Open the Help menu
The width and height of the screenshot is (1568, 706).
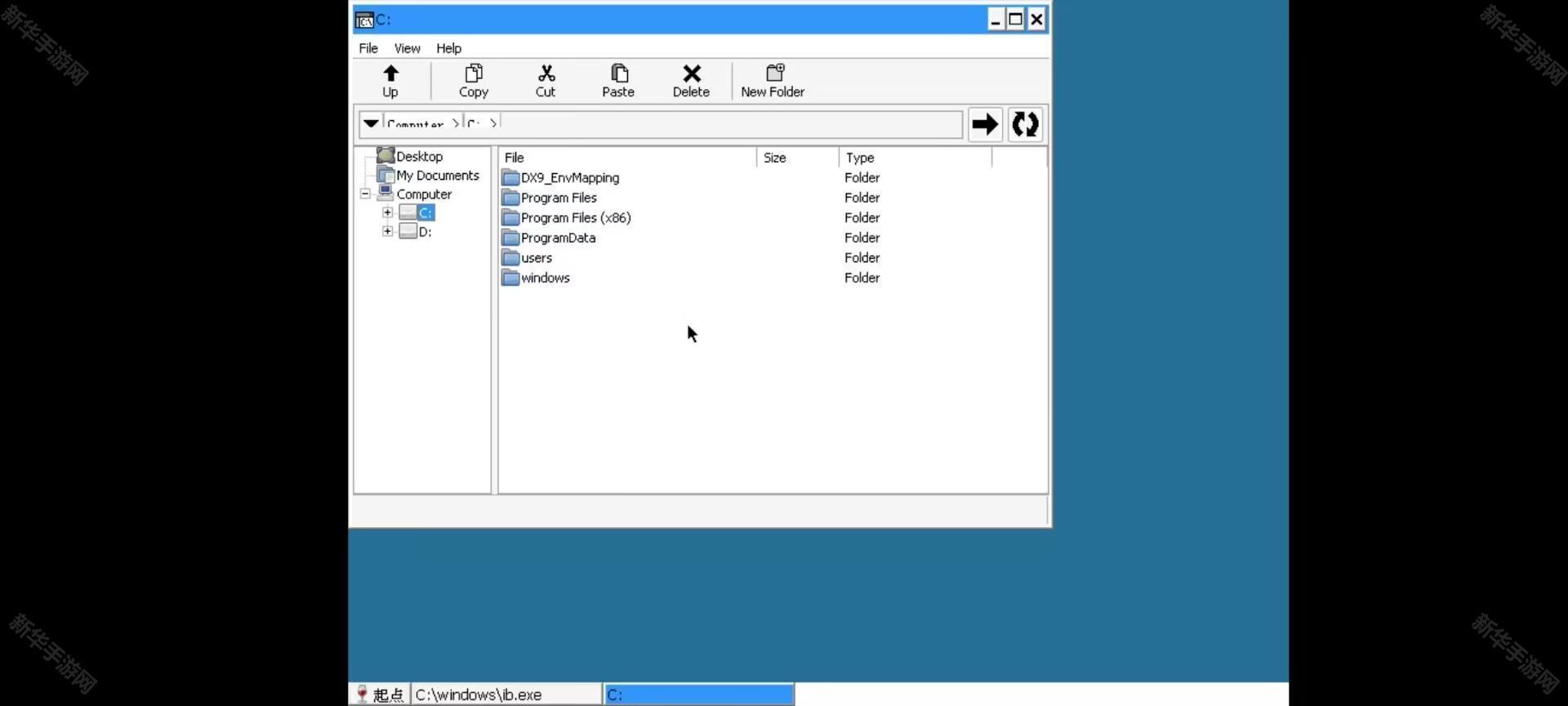pos(448,48)
